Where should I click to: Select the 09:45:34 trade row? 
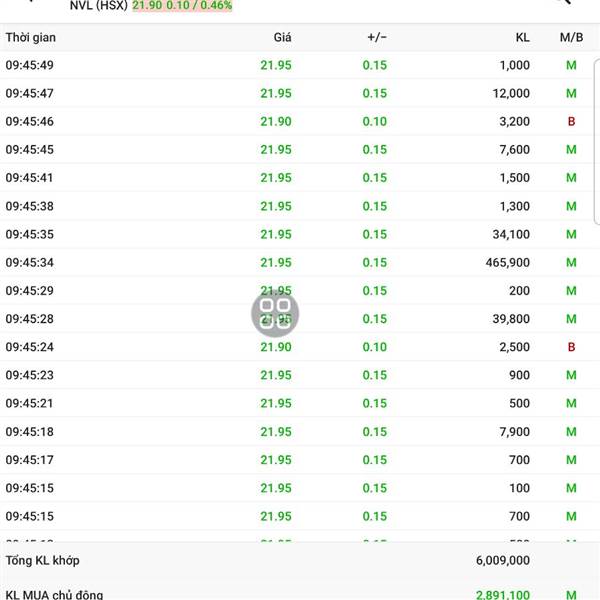click(296, 262)
